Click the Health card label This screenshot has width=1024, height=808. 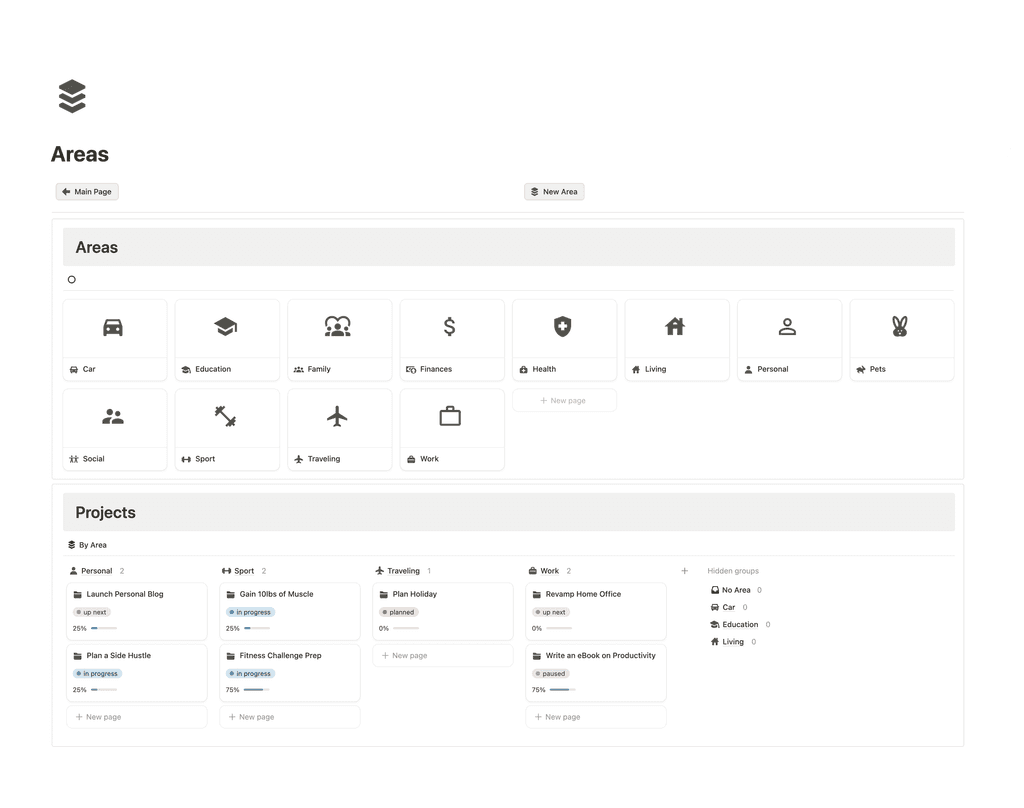coord(544,369)
